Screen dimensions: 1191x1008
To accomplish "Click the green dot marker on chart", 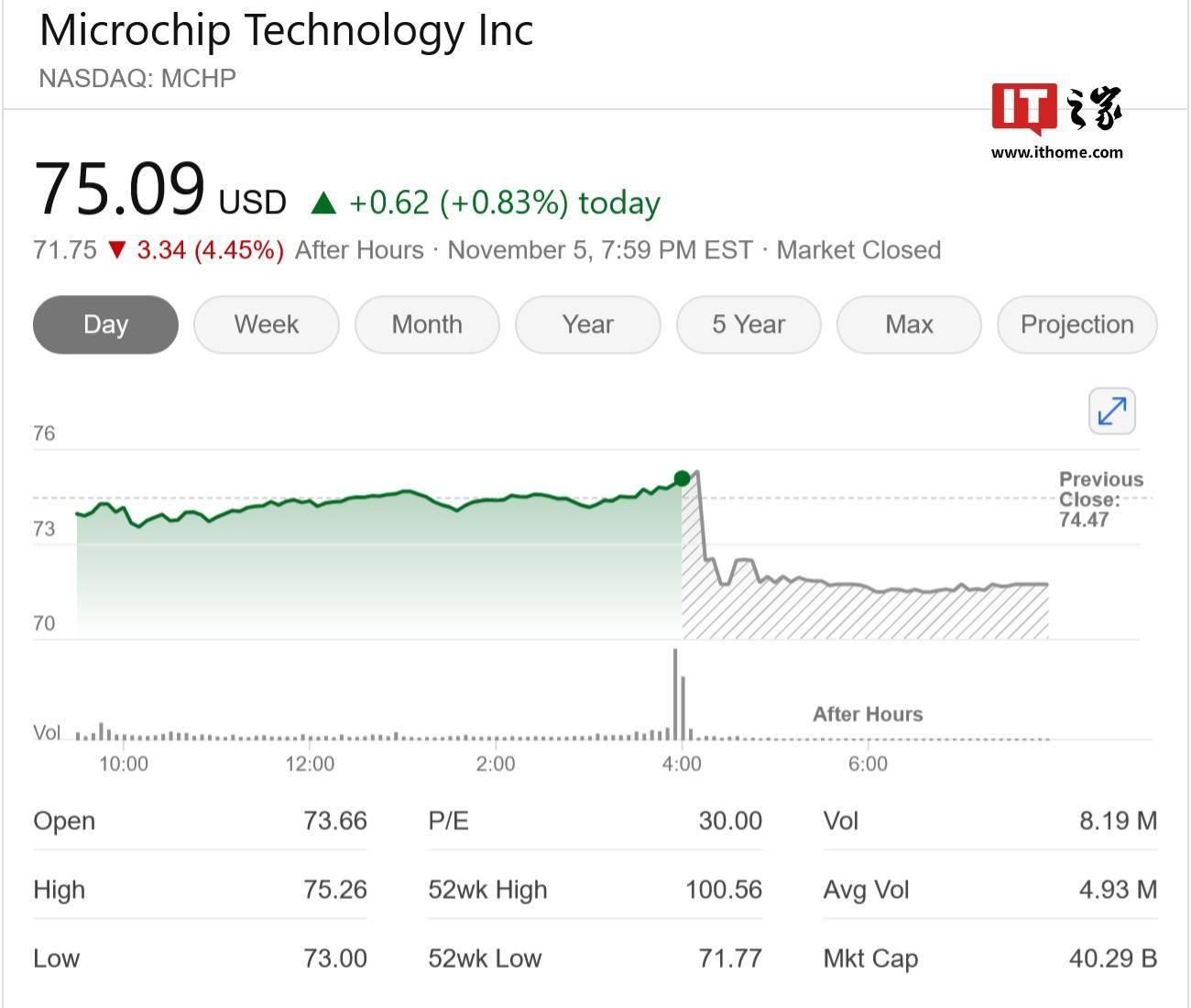I will [682, 478].
